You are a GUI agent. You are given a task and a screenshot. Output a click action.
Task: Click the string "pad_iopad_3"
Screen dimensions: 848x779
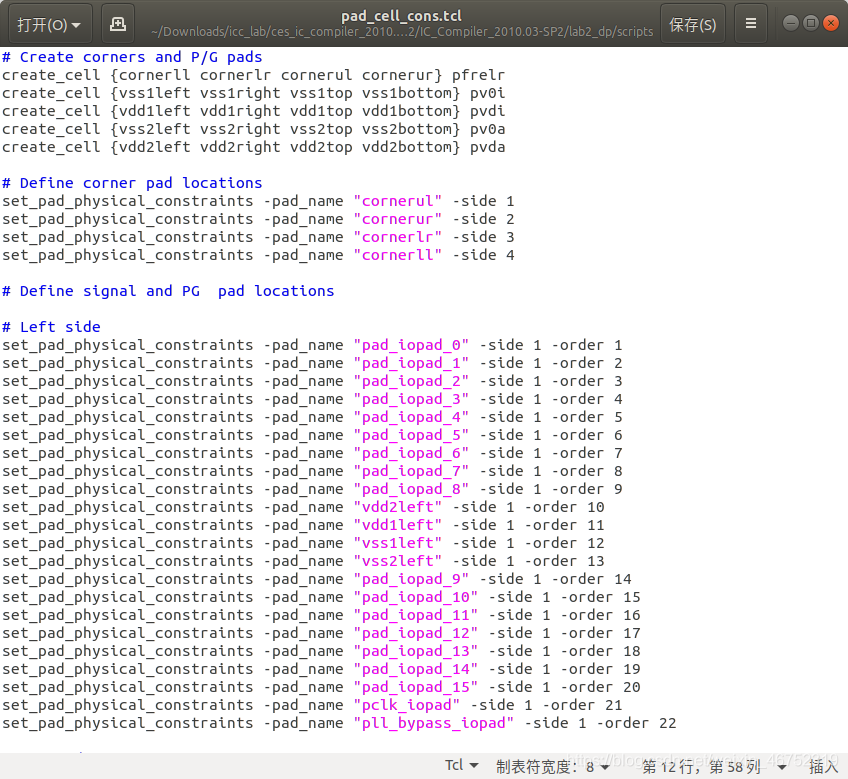point(411,399)
